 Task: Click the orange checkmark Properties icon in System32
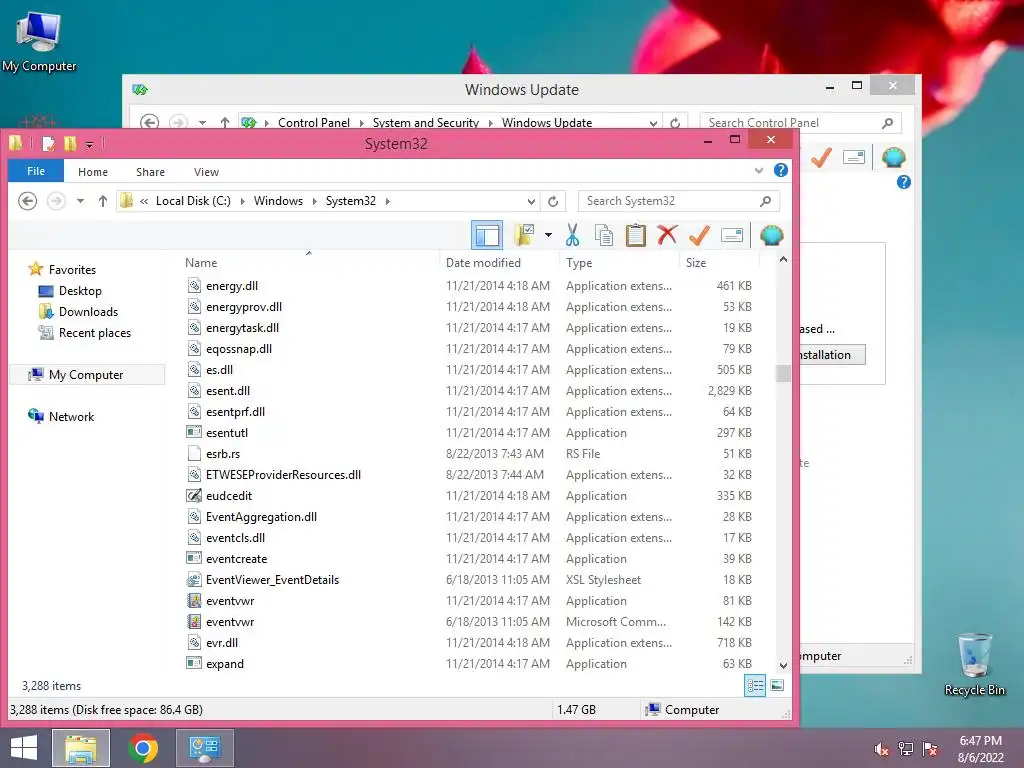pos(699,235)
